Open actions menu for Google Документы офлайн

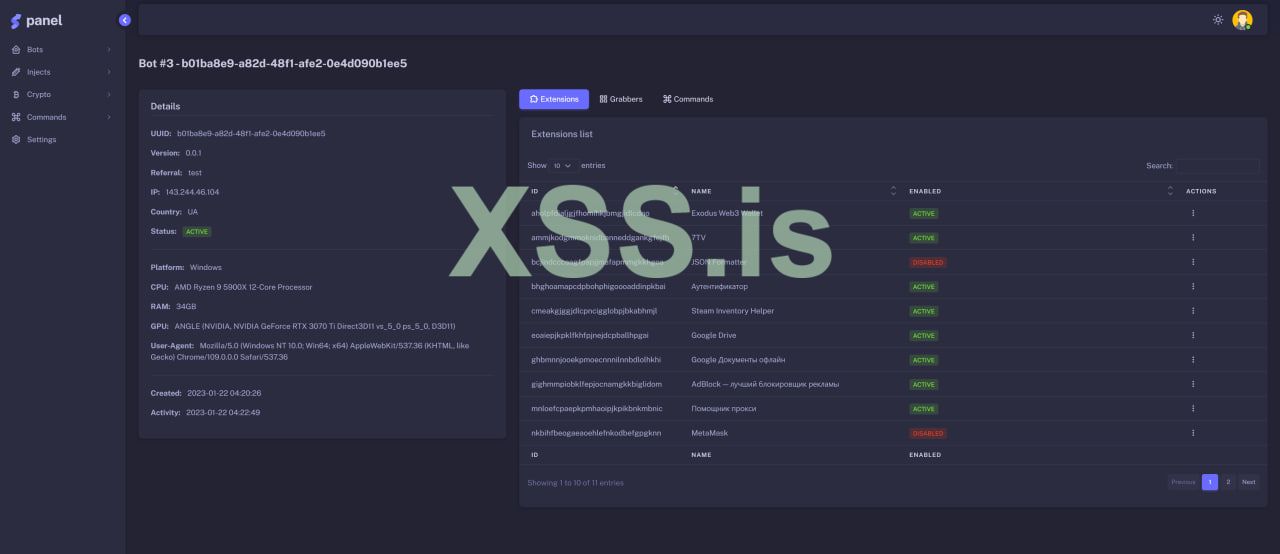(x=1193, y=360)
